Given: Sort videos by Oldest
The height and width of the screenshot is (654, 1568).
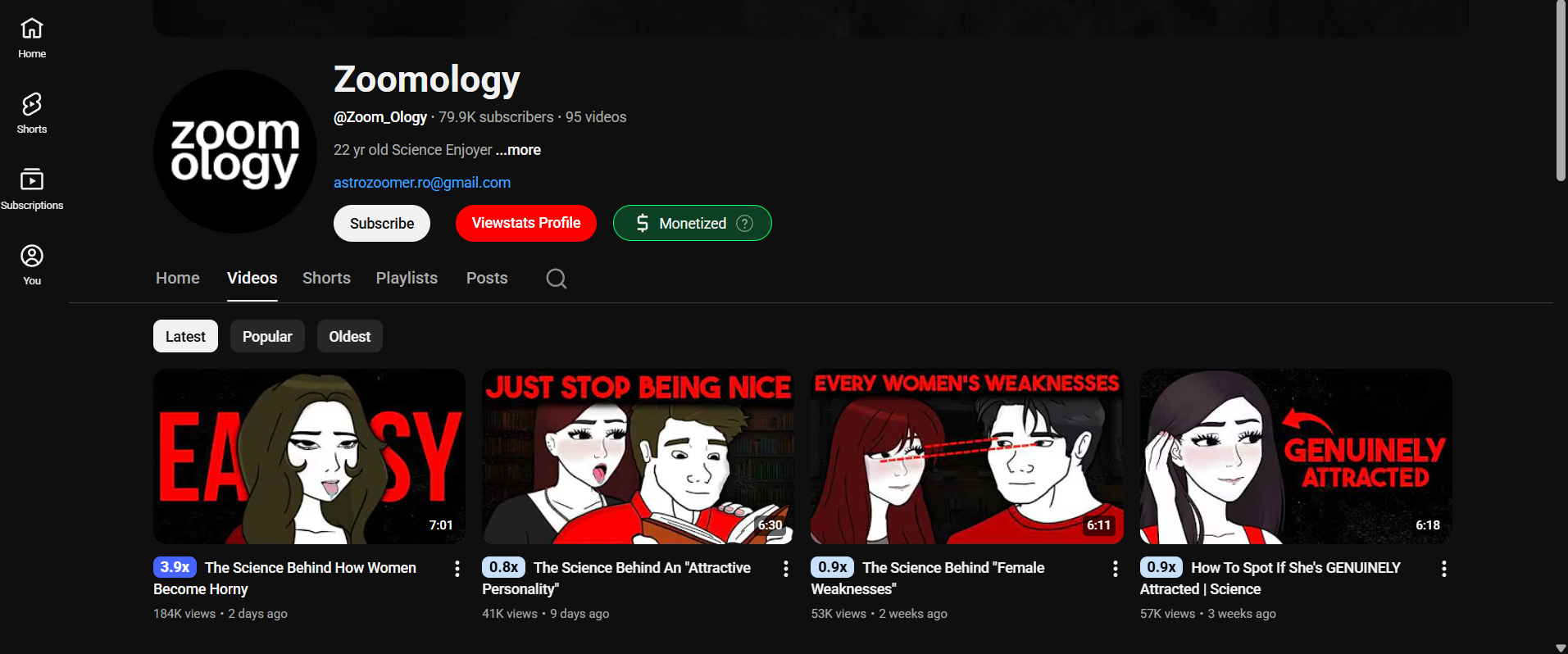Looking at the screenshot, I should (349, 337).
